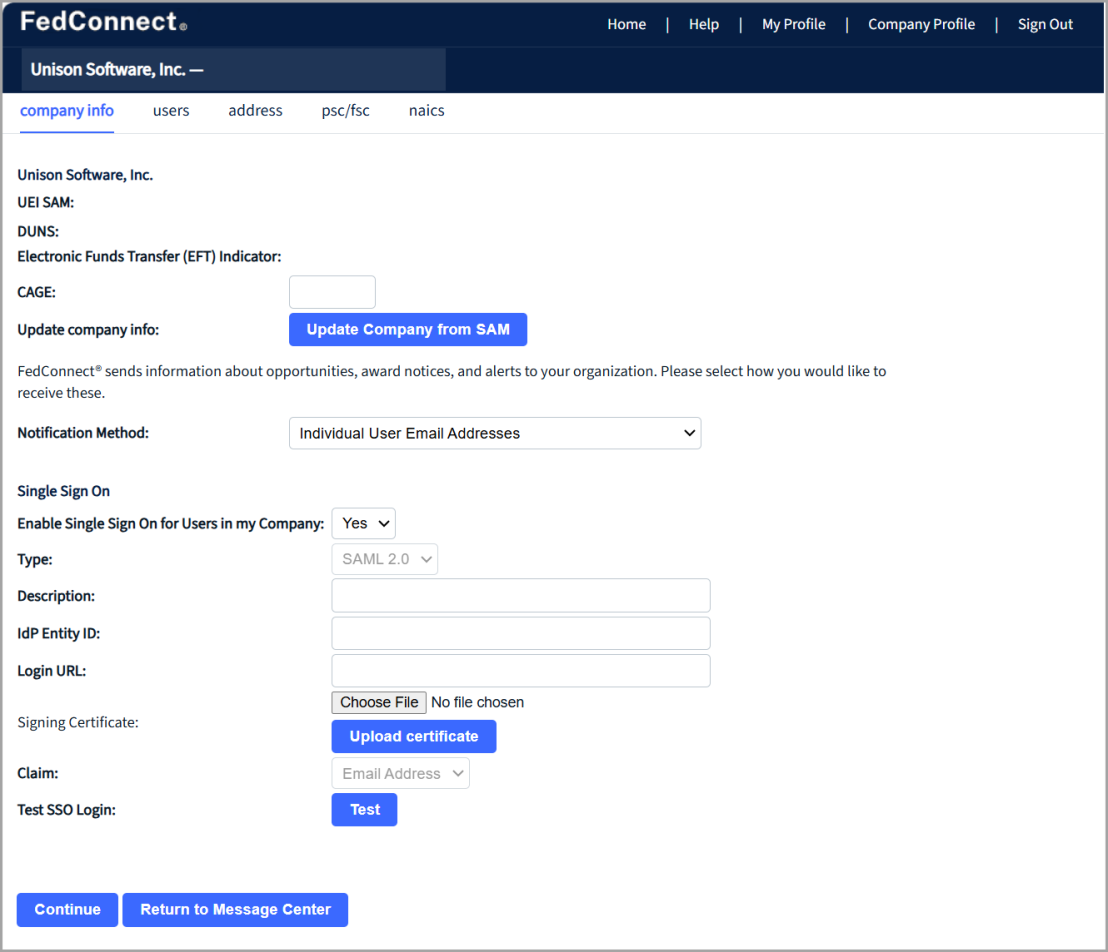The height and width of the screenshot is (952, 1108).
Task: Click Return to Message Center button
Action: (235, 910)
